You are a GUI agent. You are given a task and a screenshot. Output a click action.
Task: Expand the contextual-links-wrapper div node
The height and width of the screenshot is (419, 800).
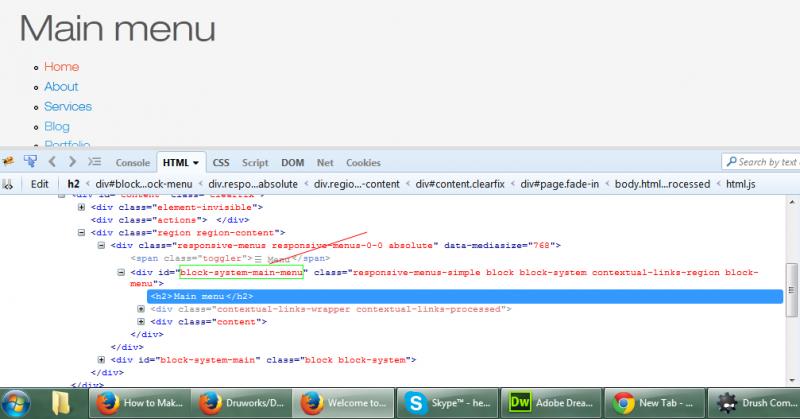coord(141,309)
